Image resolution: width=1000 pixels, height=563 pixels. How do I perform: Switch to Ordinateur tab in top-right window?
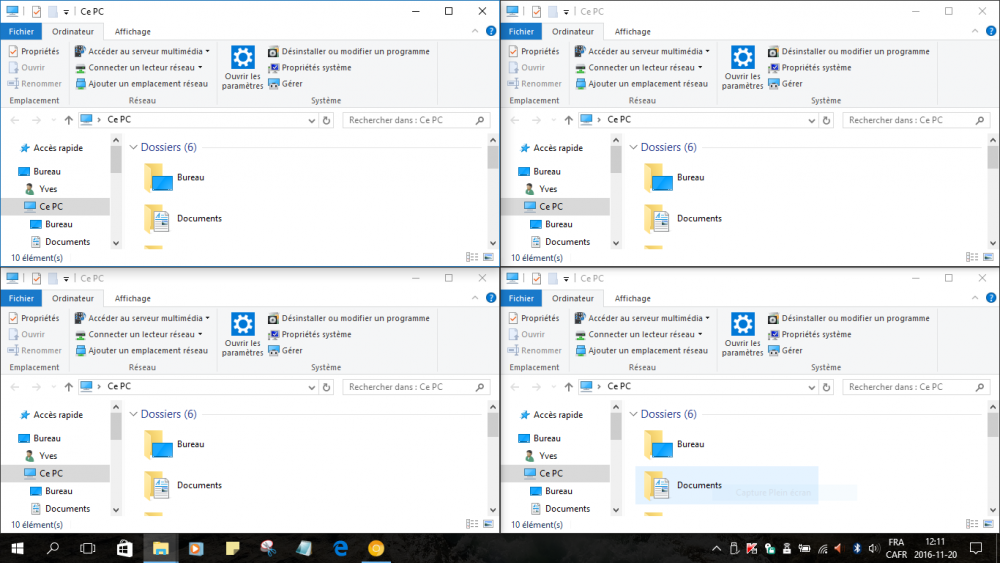(x=573, y=31)
